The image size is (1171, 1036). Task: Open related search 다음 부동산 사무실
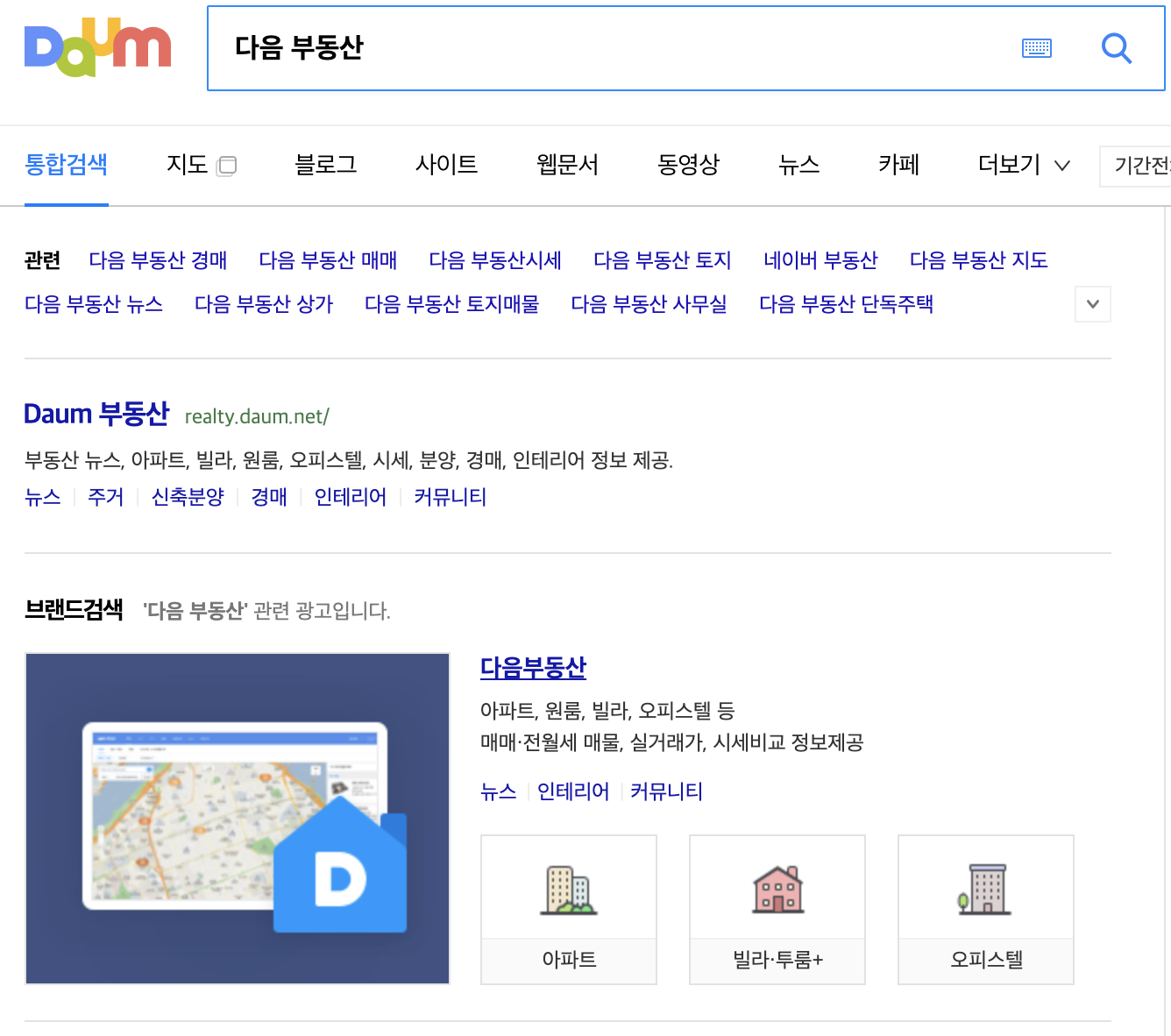click(649, 304)
